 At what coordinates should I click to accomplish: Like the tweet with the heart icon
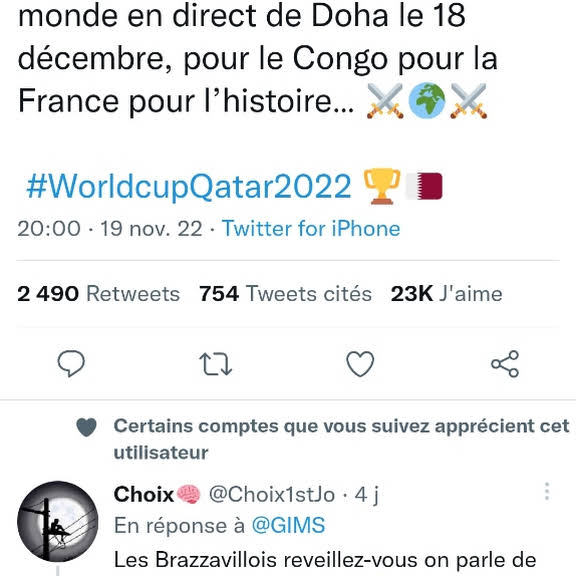tap(360, 364)
